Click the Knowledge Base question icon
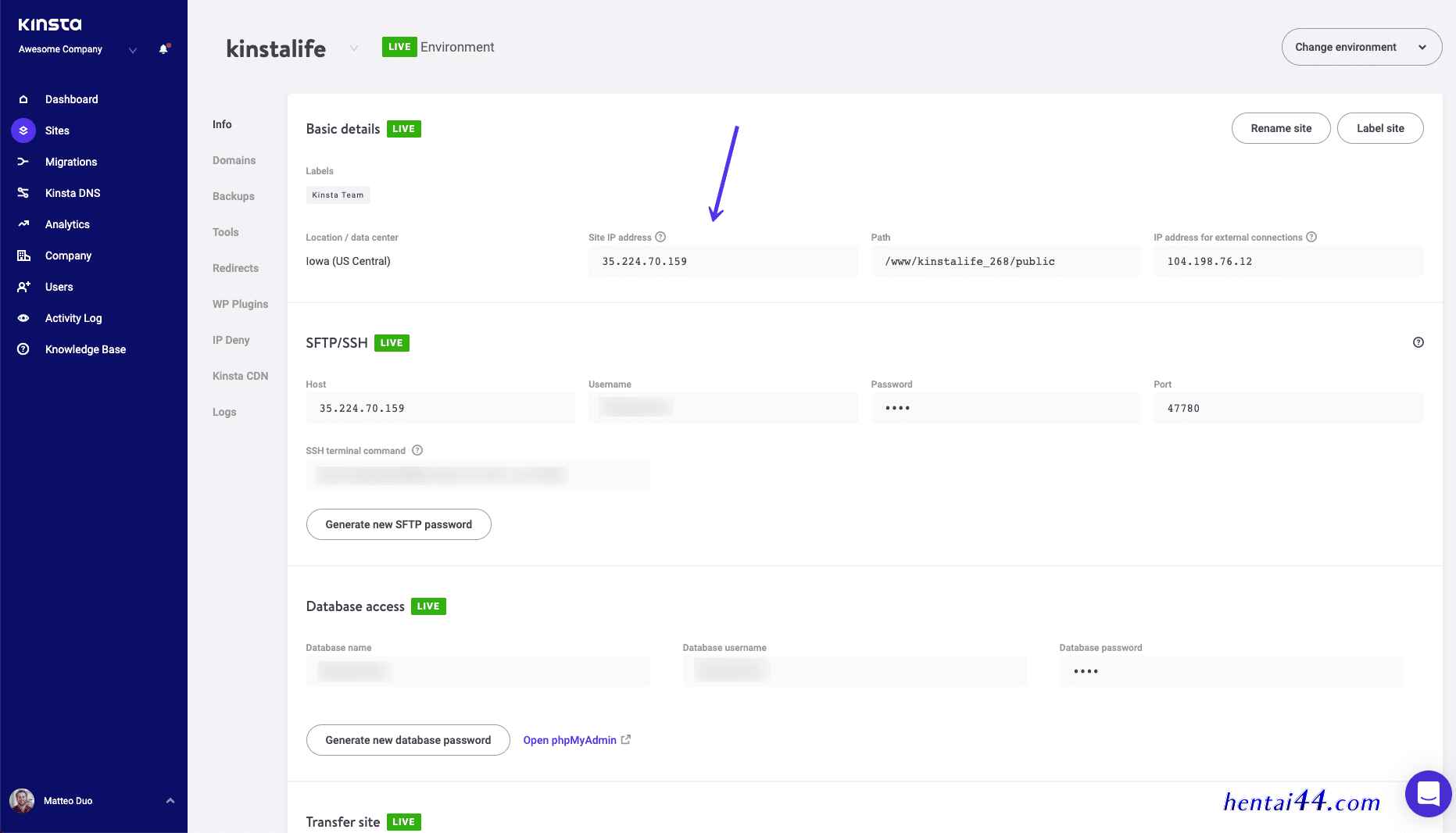 [x=23, y=349]
